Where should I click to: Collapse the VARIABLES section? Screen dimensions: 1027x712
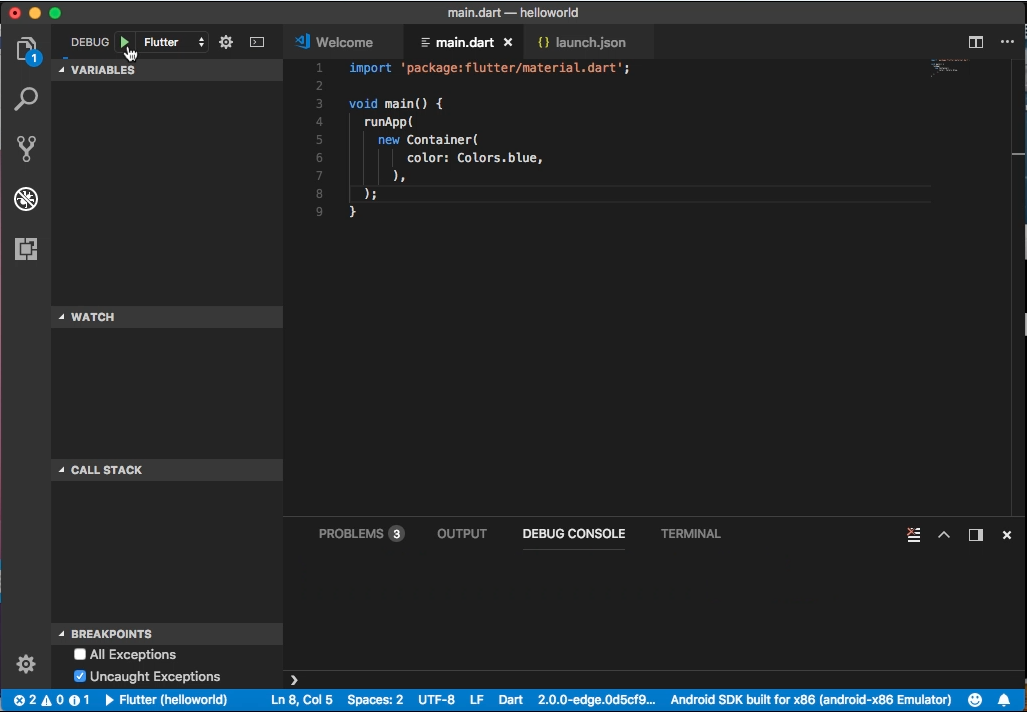tap(167, 70)
